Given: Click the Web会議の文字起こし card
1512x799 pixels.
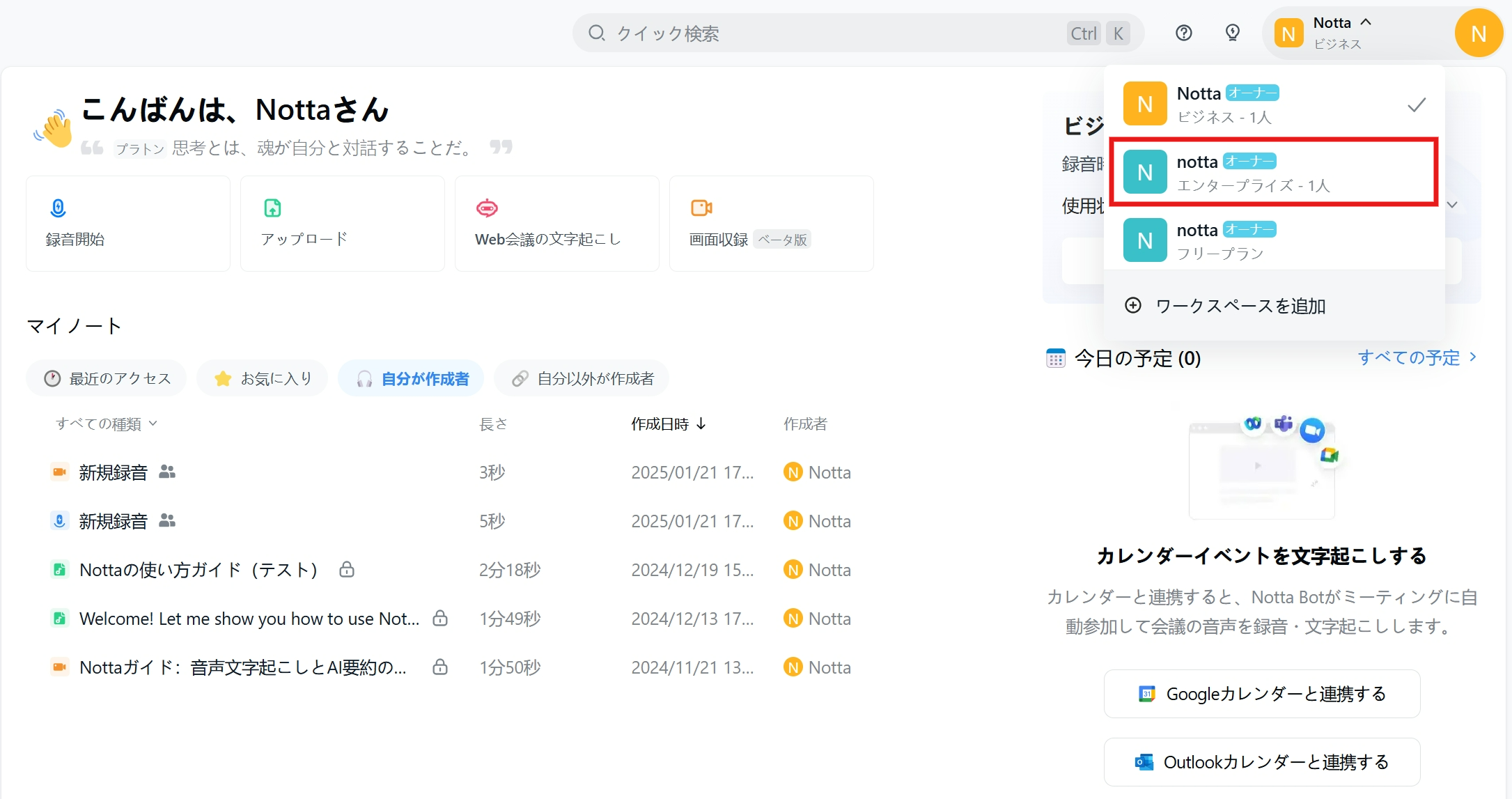Looking at the screenshot, I should (557, 224).
